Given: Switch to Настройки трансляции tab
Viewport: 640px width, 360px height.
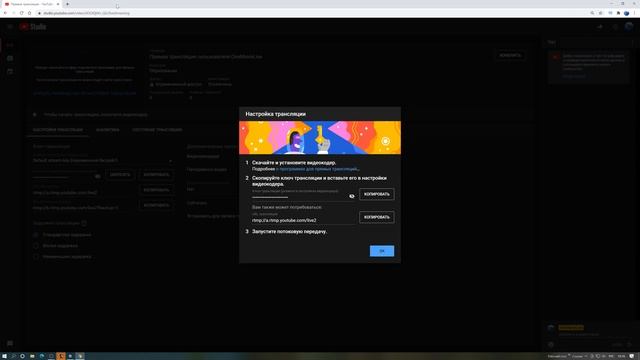Looking at the screenshot, I should 58,130.
